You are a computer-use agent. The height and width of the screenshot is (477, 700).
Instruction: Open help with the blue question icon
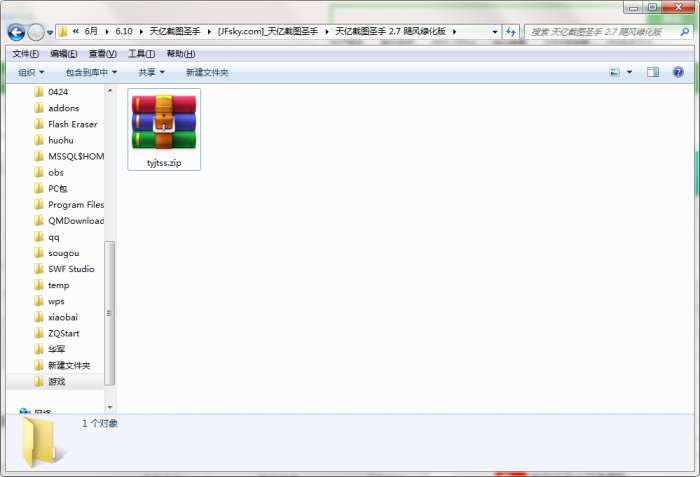click(x=678, y=72)
